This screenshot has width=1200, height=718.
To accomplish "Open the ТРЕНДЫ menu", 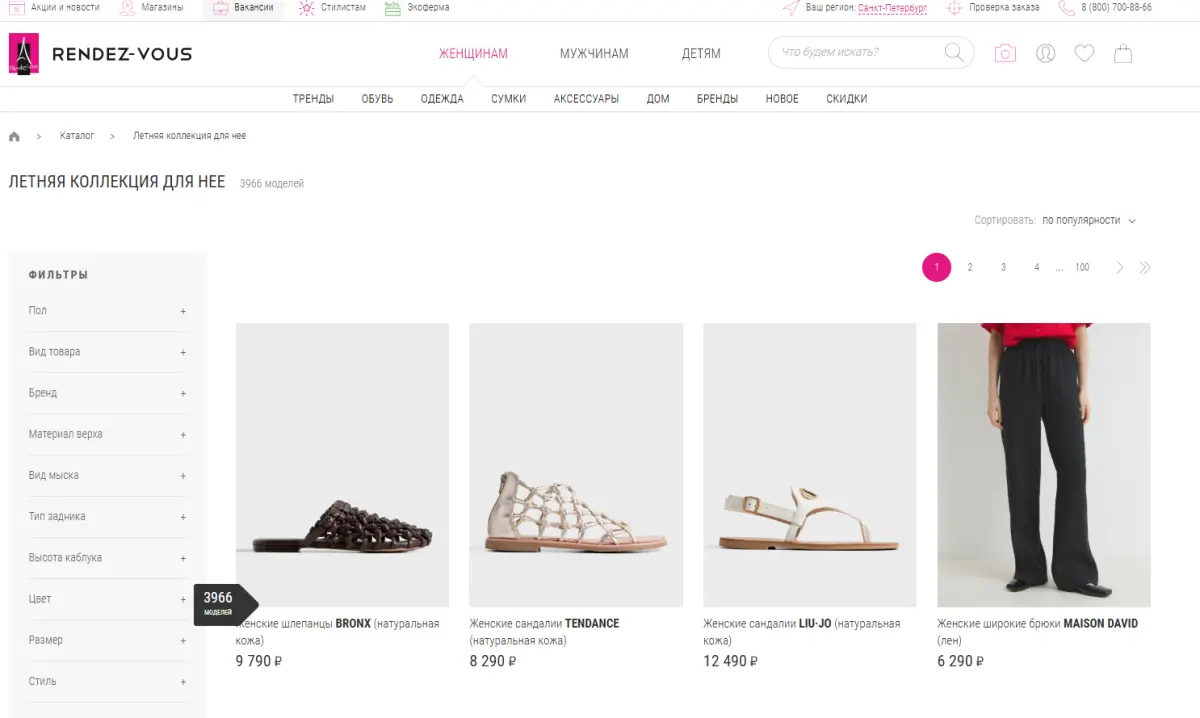I will (x=313, y=99).
